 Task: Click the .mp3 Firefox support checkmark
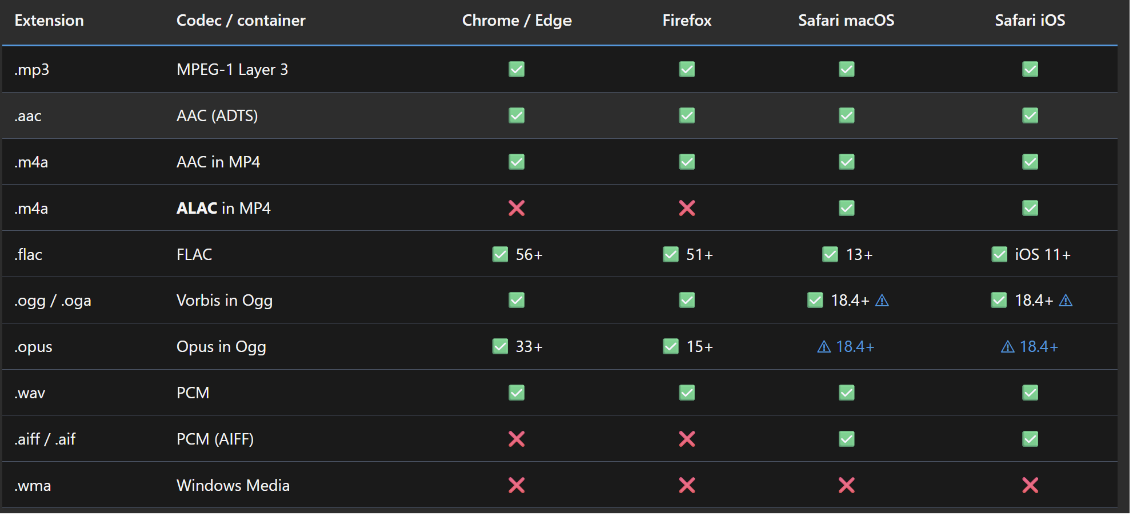click(x=687, y=69)
